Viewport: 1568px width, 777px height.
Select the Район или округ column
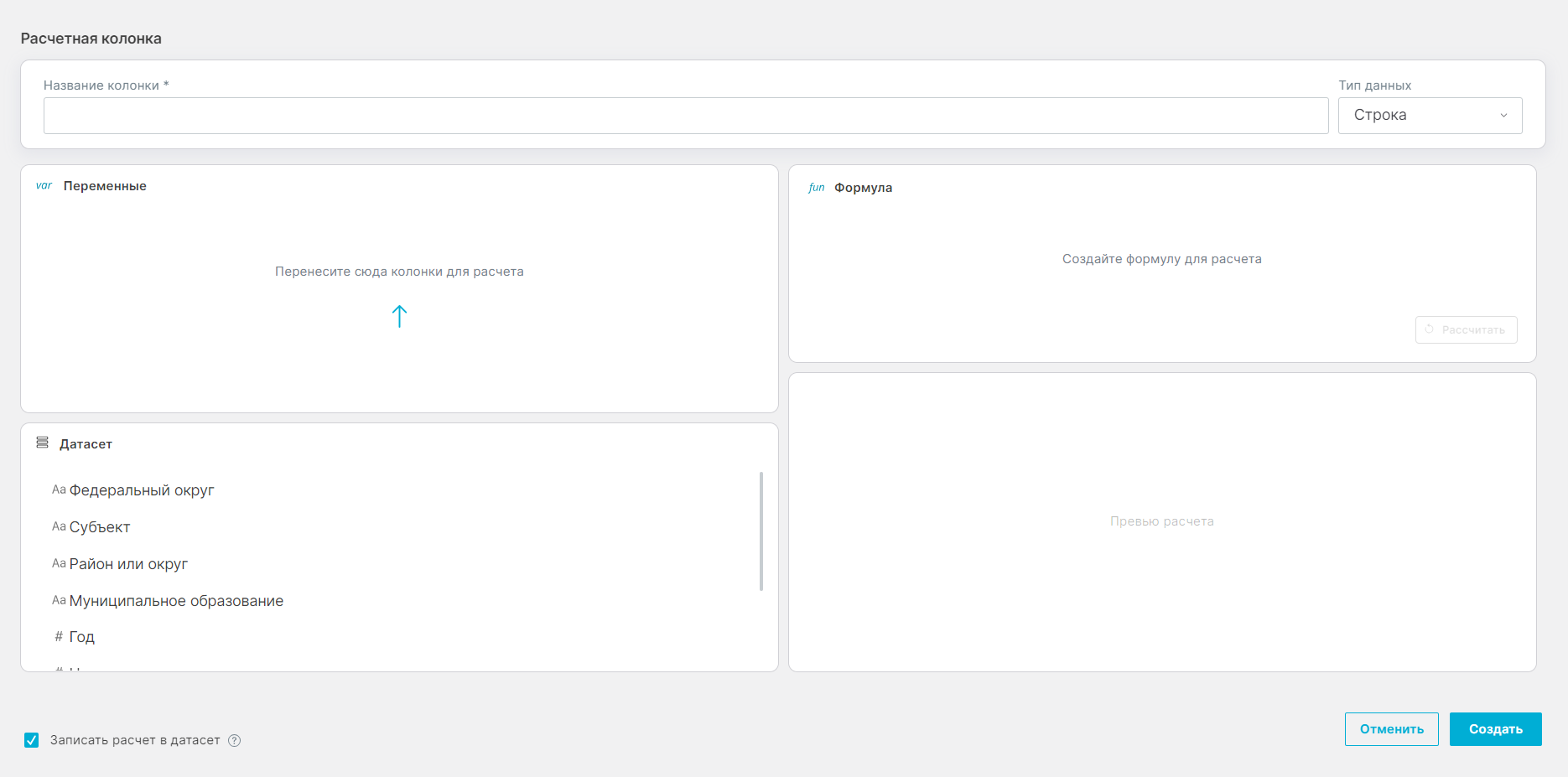128,564
